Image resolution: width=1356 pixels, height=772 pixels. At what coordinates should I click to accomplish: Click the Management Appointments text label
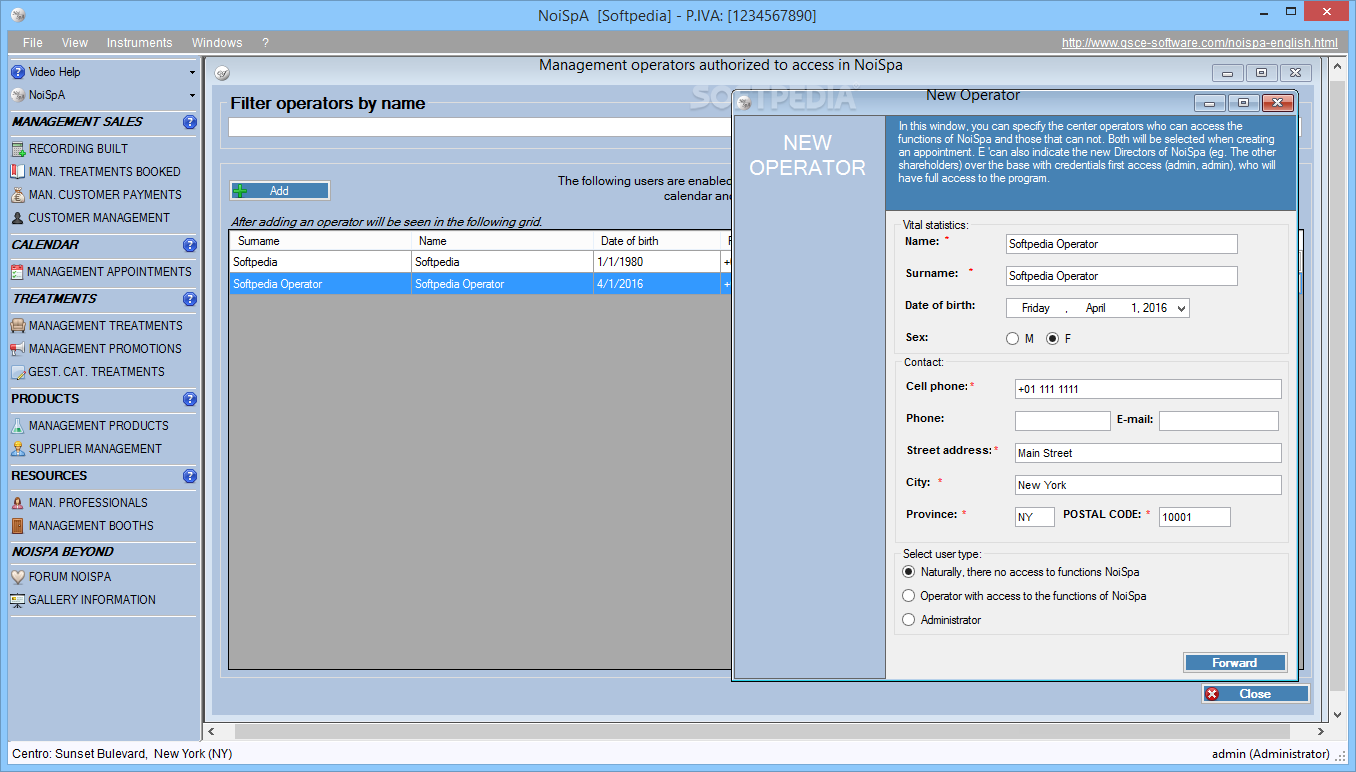click(x=109, y=272)
